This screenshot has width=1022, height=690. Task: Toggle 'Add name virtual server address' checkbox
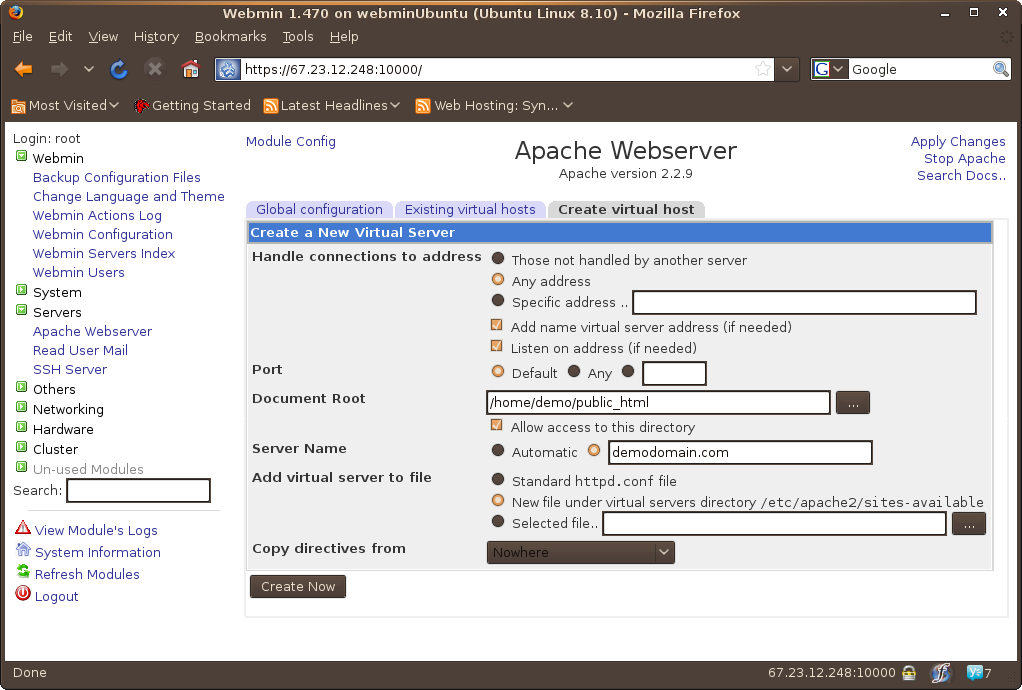click(x=497, y=324)
